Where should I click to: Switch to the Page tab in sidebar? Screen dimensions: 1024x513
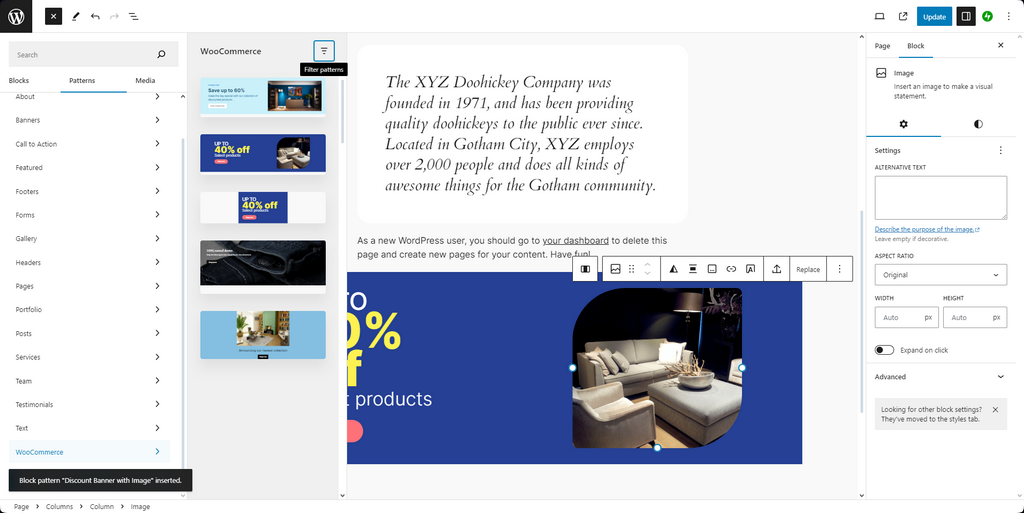point(882,46)
